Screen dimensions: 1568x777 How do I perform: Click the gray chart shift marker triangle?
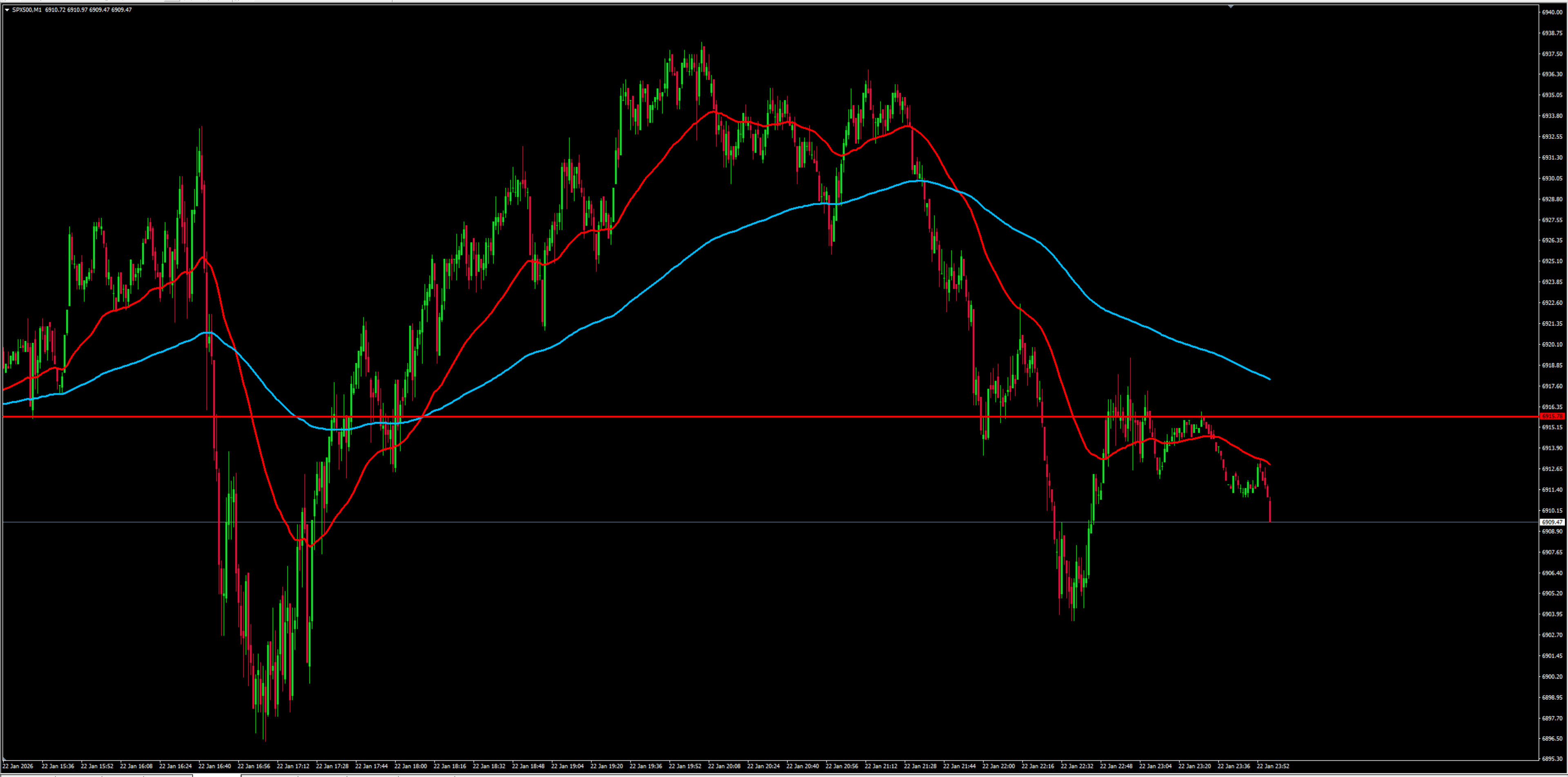point(1231,7)
